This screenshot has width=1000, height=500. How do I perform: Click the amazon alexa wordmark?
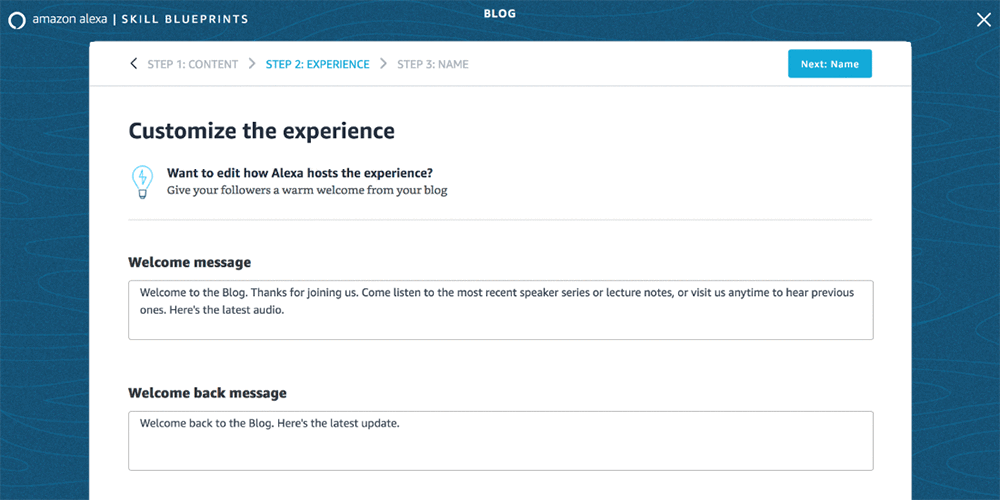[70, 19]
